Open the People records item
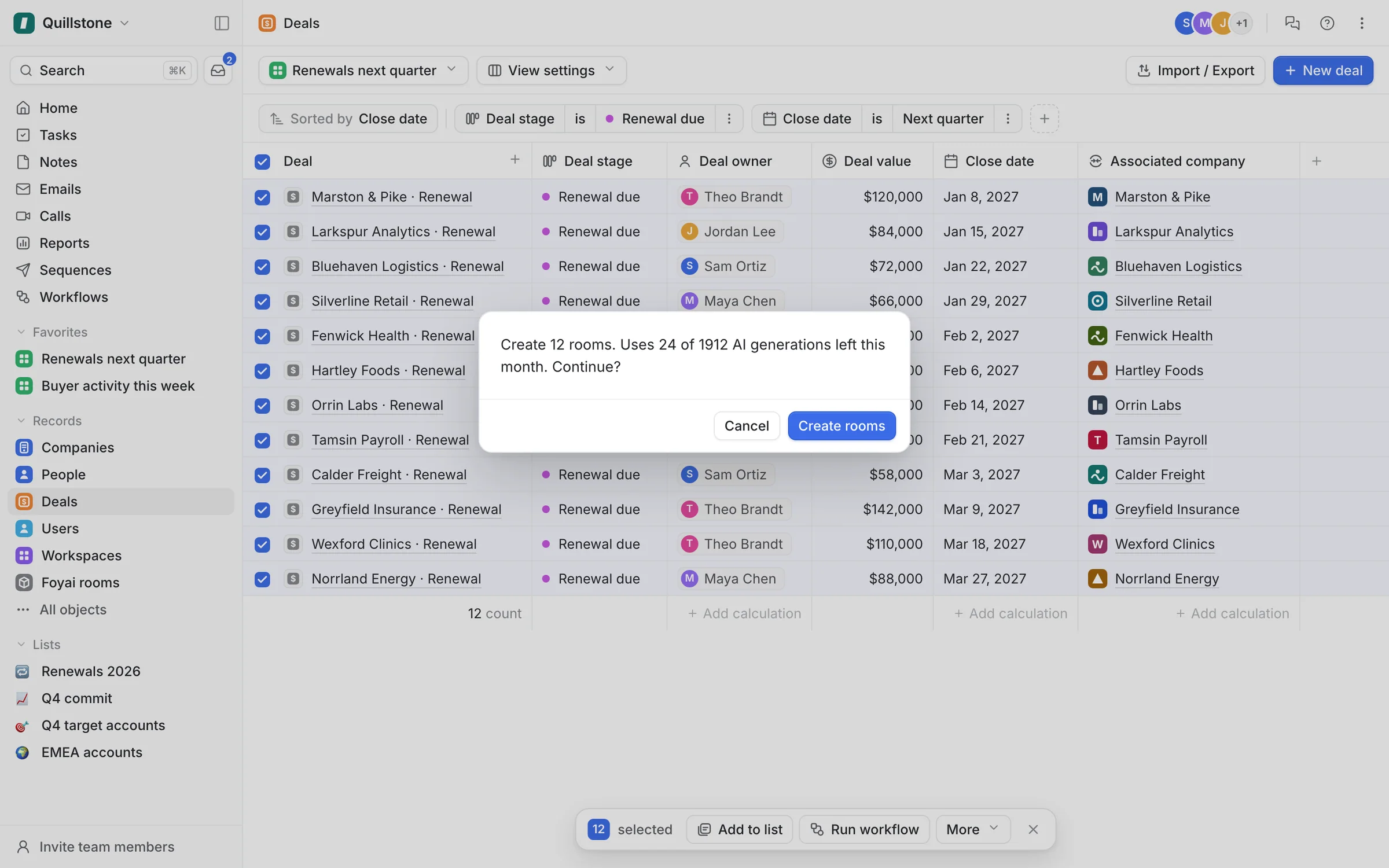1389x868 pixels. point(120,475)
